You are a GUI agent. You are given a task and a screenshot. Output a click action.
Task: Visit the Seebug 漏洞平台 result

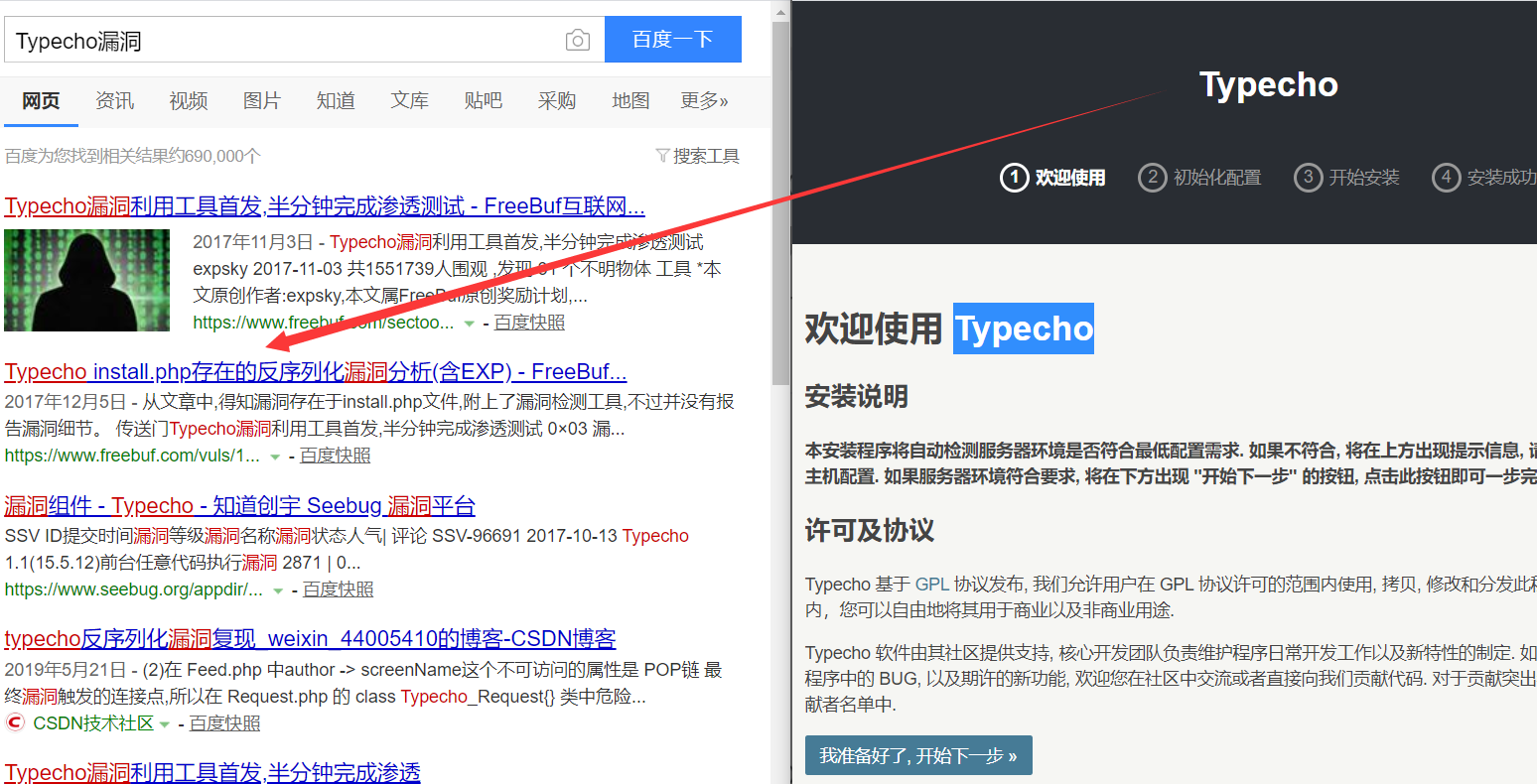point(238,506)
